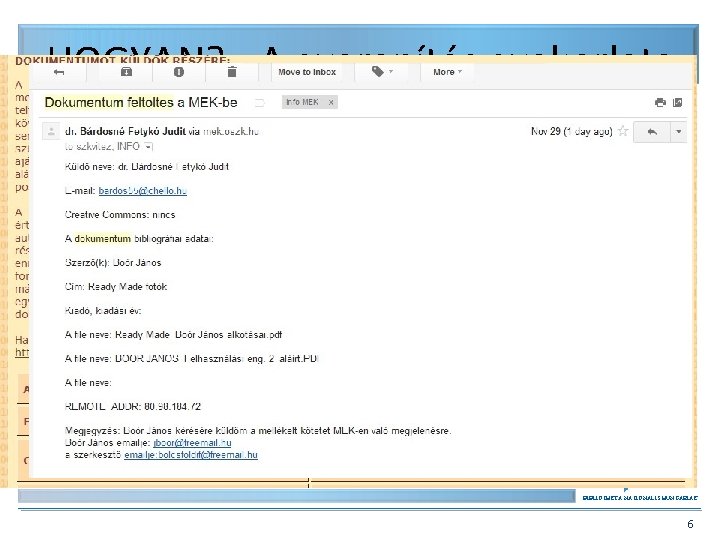This screenshot has height=540, width=720.
Task: Click slide page number 6
Action: point(690,524)
